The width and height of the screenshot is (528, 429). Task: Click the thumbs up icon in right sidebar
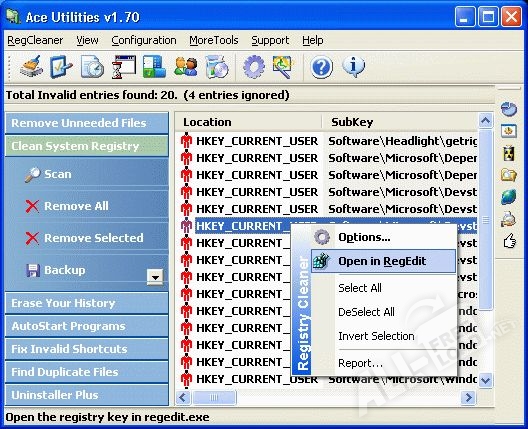pyautogui.click(x=509, y=240)
